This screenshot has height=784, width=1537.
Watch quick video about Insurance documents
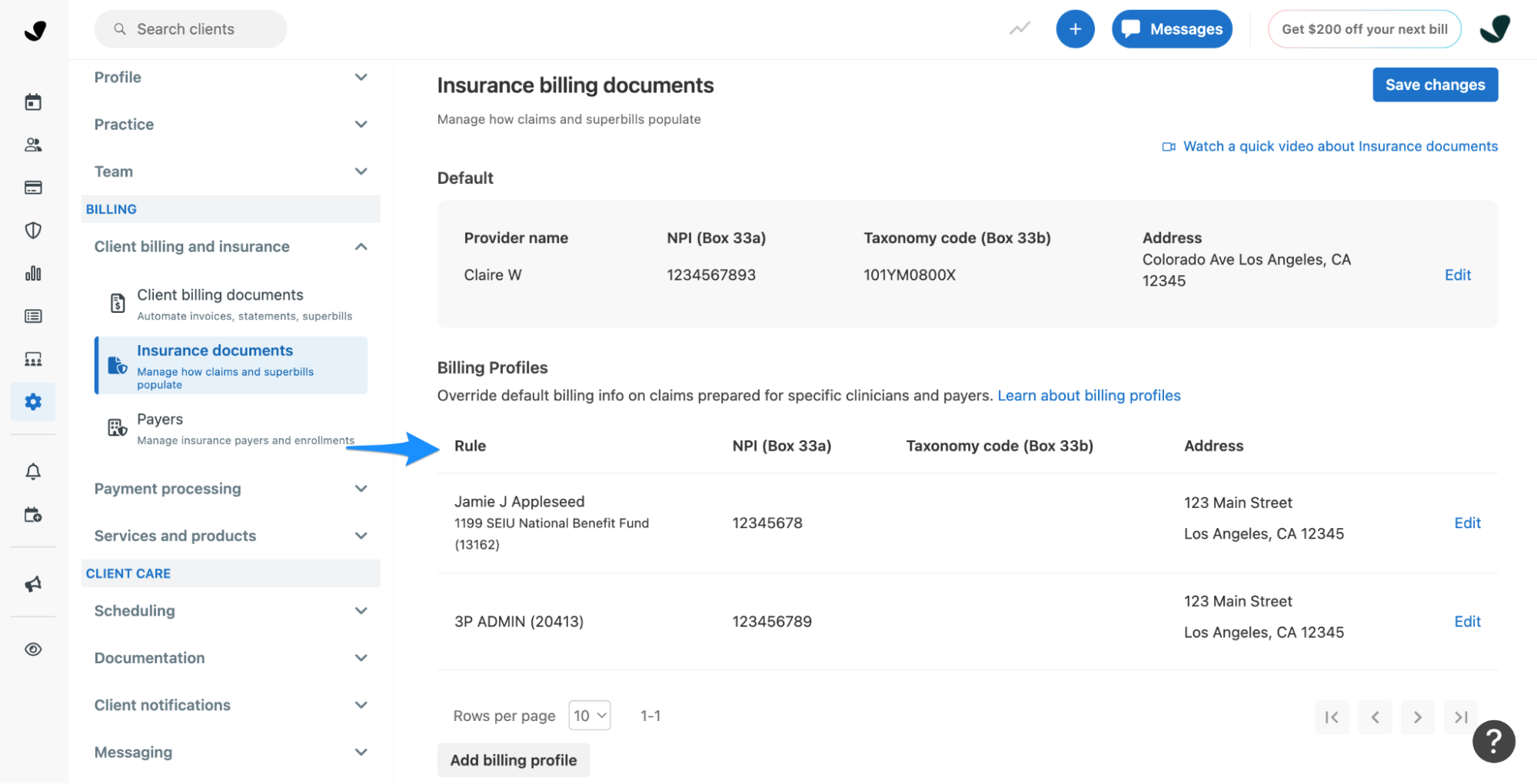pyautogui.click(x=1329, y=146)
